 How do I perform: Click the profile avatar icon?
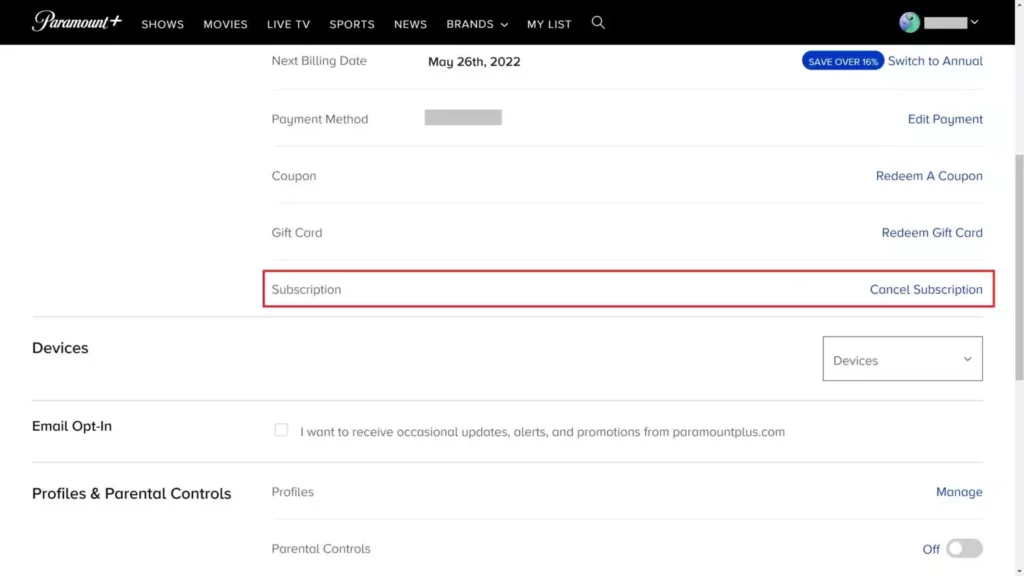tap(909, 22)
